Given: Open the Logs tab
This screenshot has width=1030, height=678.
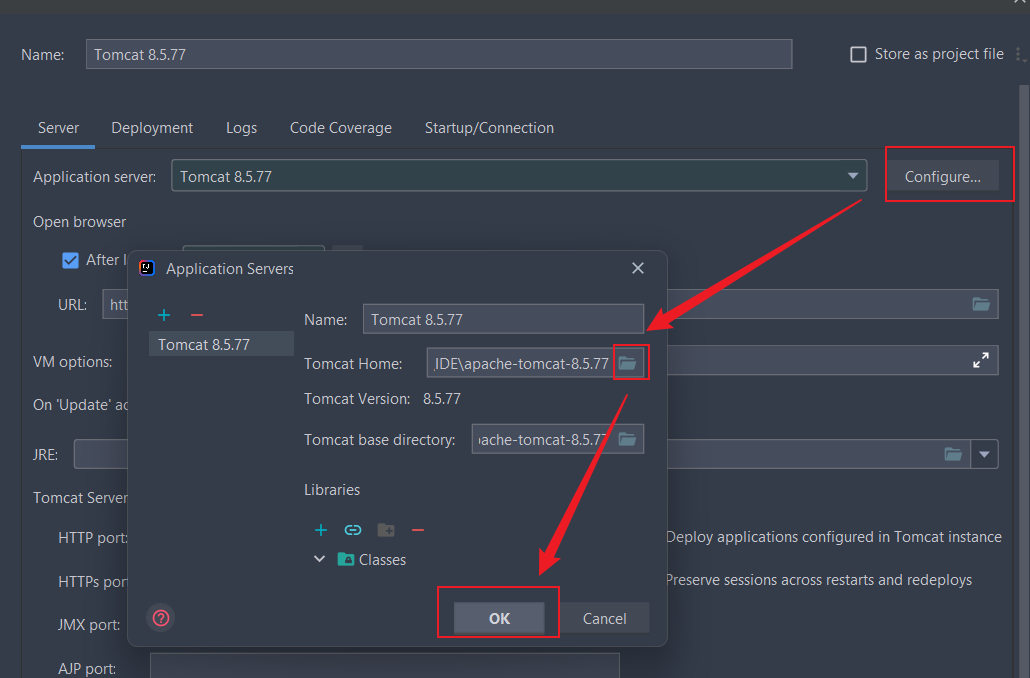Looking at the screenshot, I should tap(241, 128).
